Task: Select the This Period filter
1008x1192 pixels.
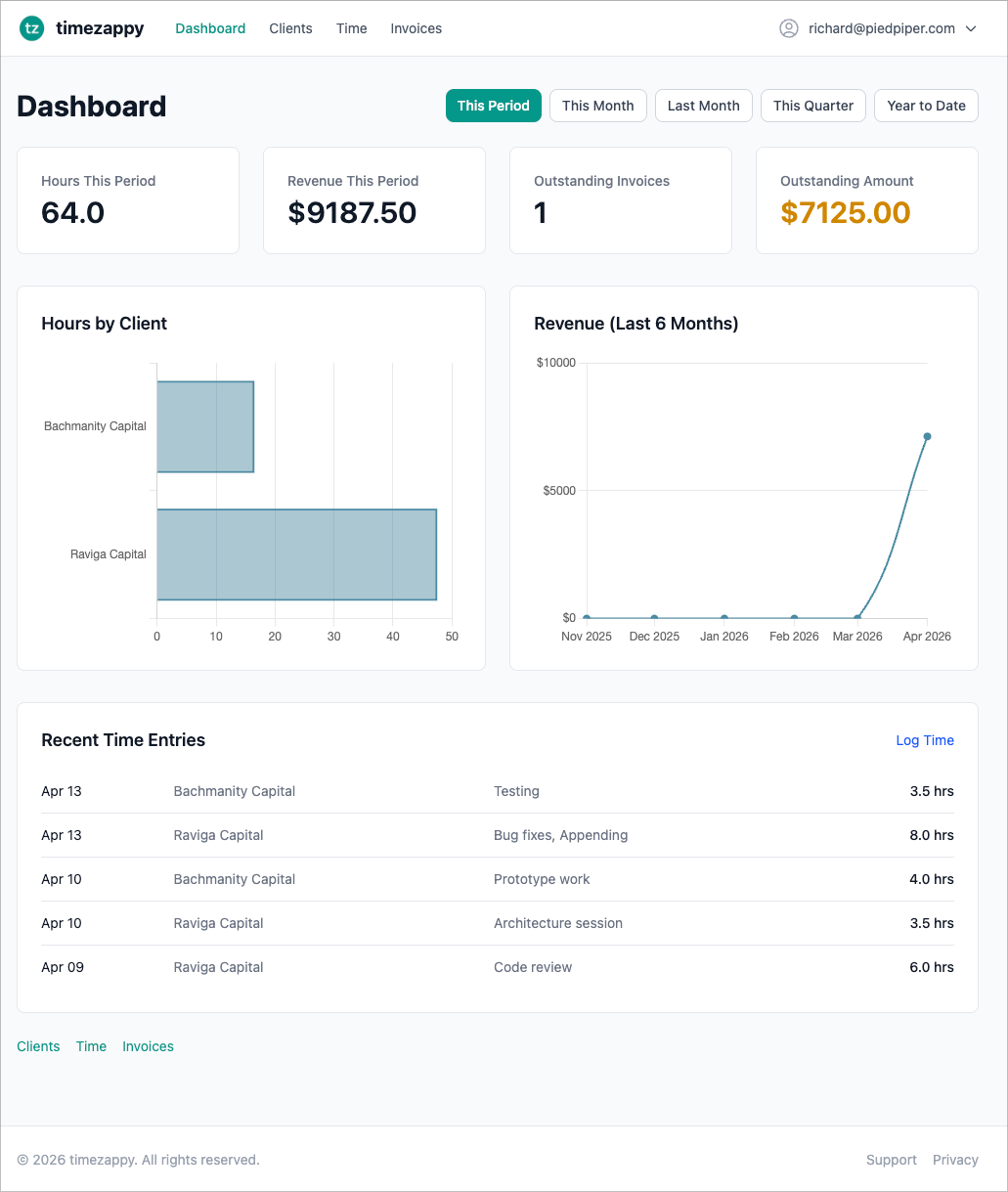Action: 494,106
